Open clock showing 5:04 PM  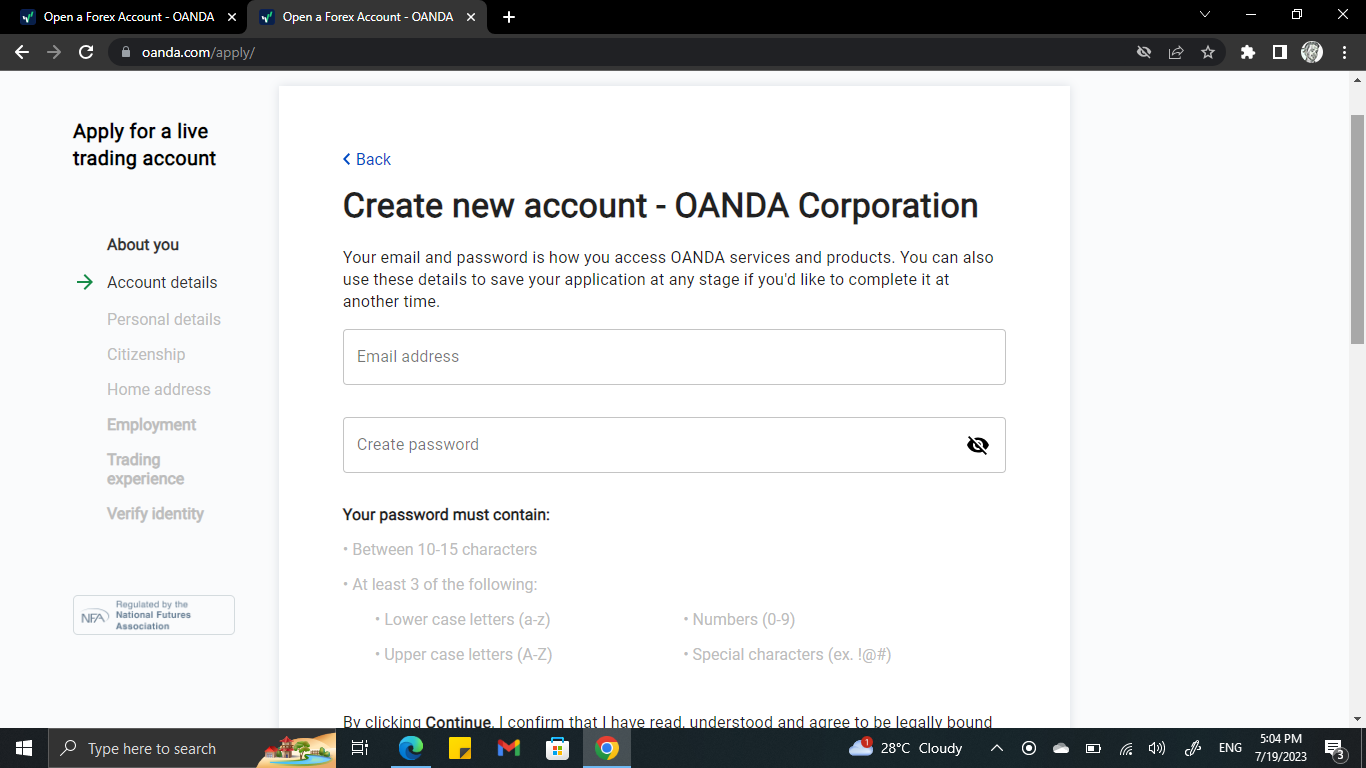pos(1281,748)
